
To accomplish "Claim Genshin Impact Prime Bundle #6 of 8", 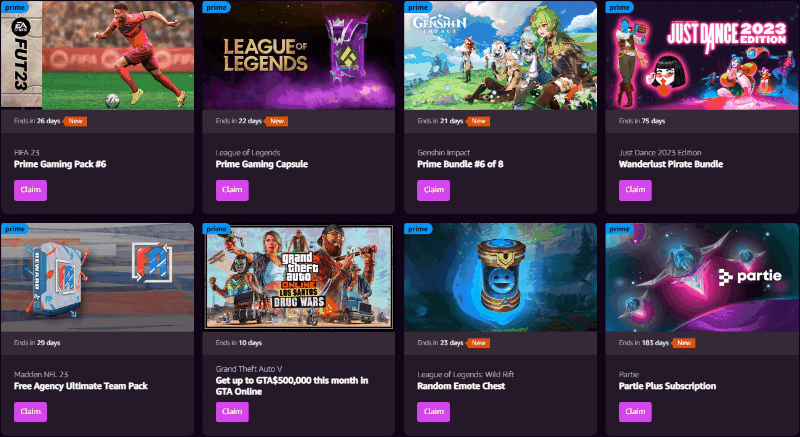I will tap(433, 190).
